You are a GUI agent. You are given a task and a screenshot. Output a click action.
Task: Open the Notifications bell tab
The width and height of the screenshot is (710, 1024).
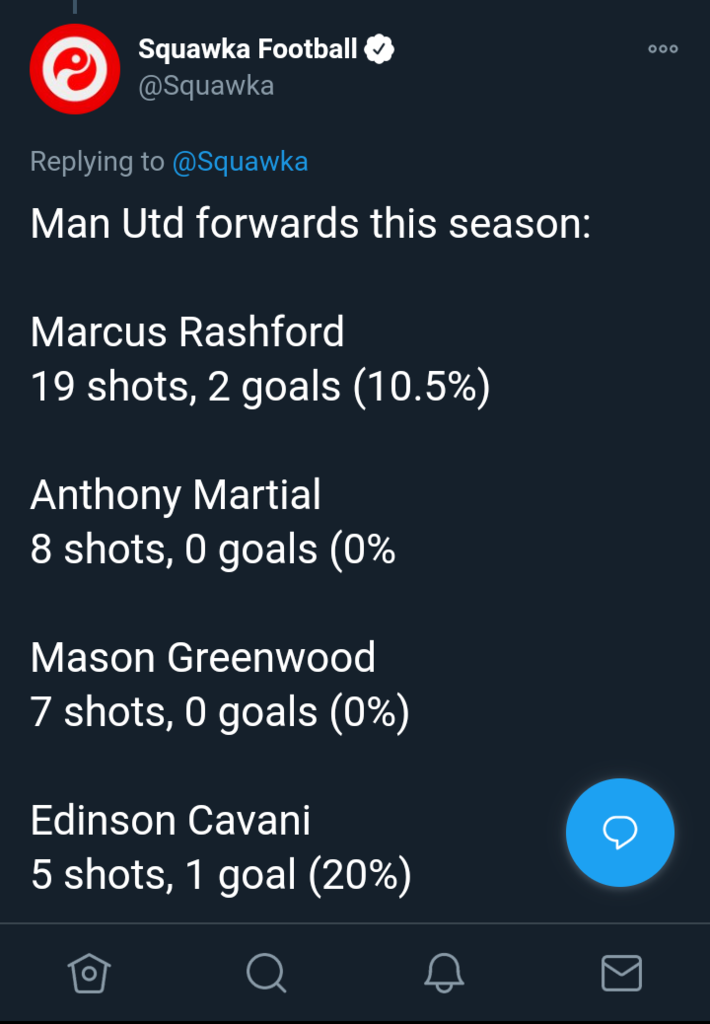[444, 971]
